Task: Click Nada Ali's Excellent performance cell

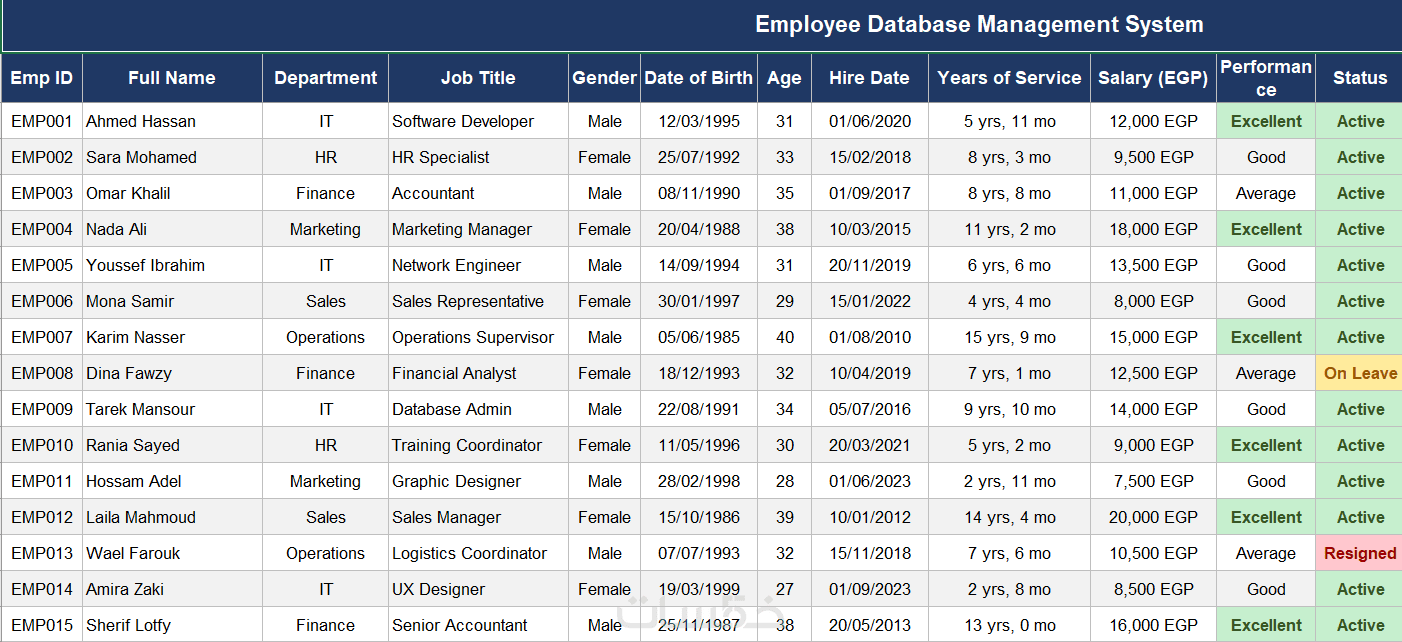Action: tap(1266, 229)
